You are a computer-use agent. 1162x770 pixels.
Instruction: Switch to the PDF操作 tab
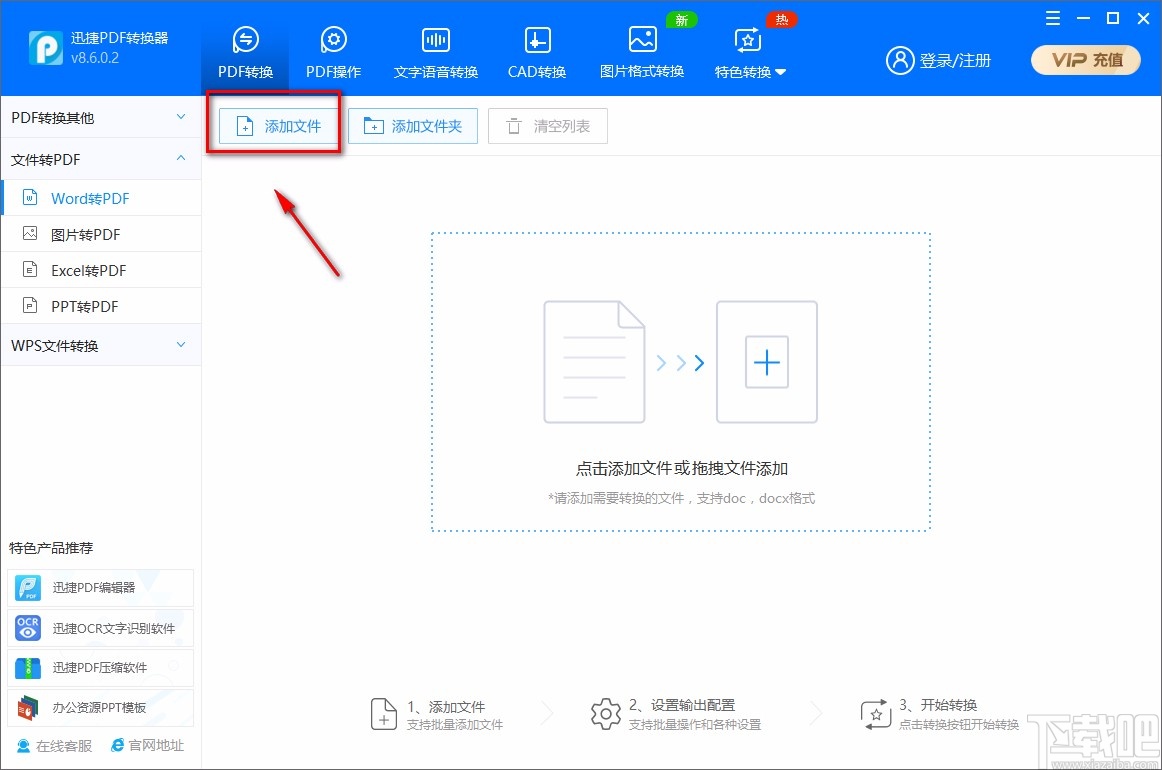coord(333,52)
